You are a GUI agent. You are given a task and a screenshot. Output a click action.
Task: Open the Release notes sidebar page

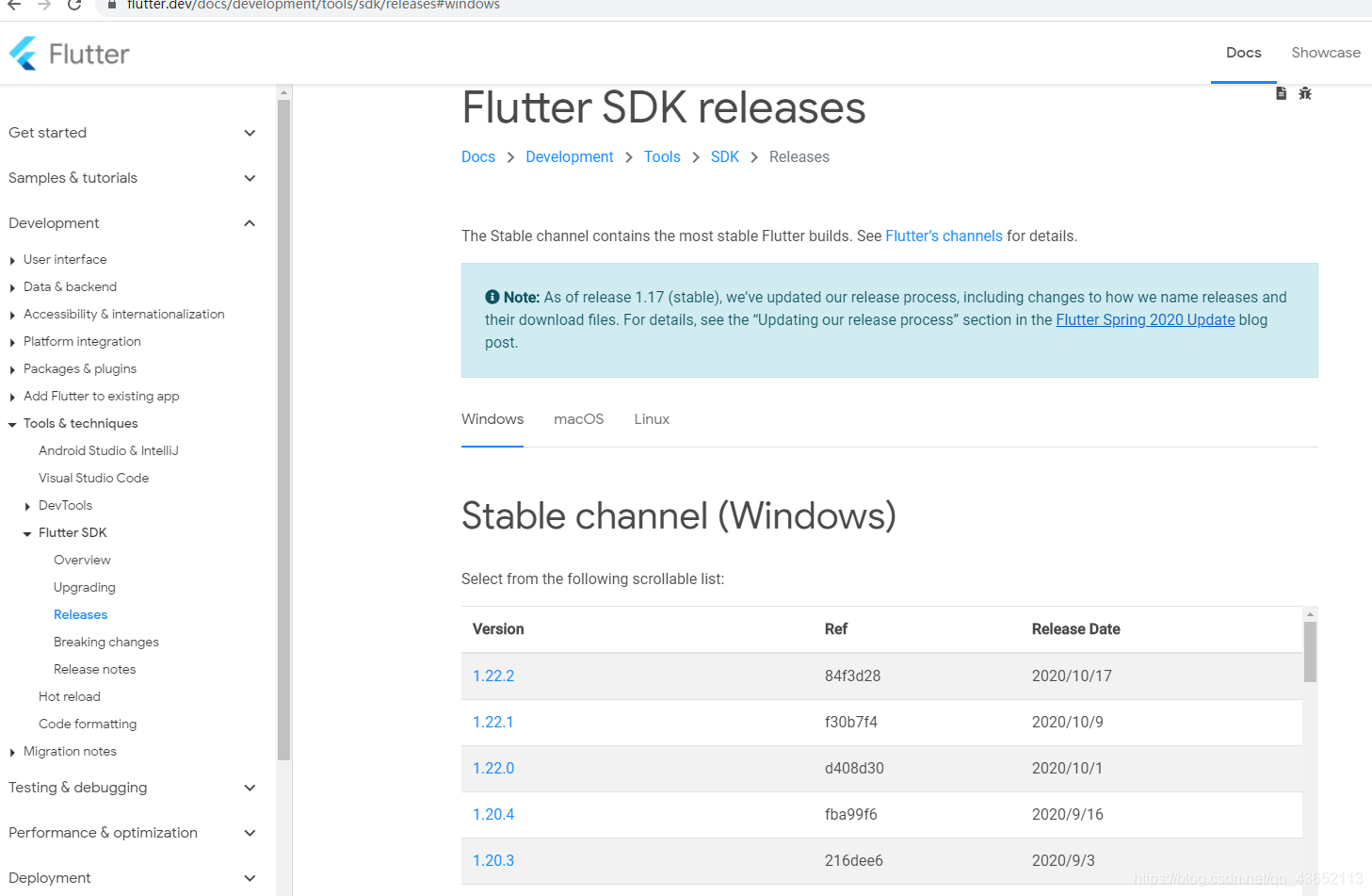point(94,670)
